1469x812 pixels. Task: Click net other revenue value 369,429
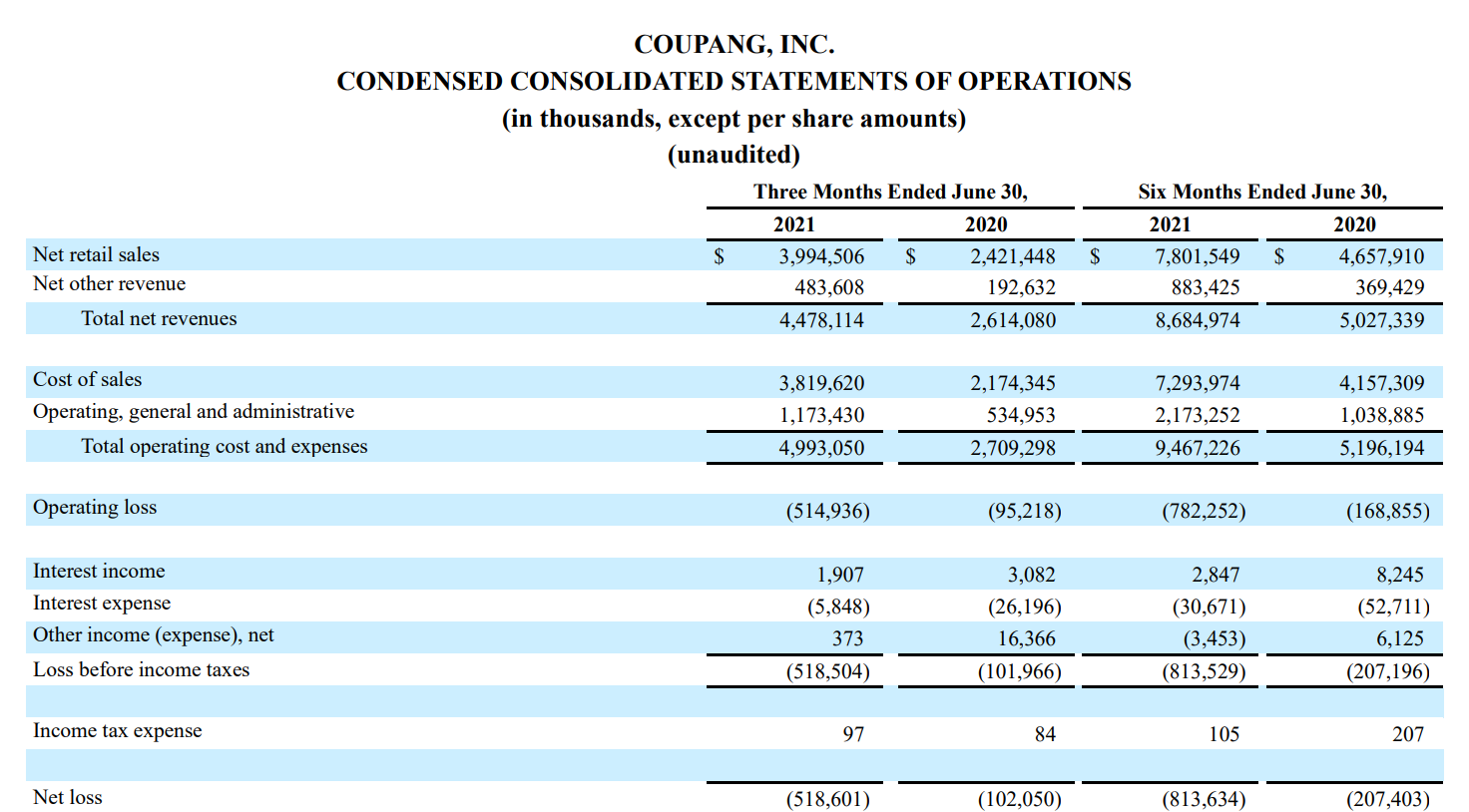pos(1390,287)
